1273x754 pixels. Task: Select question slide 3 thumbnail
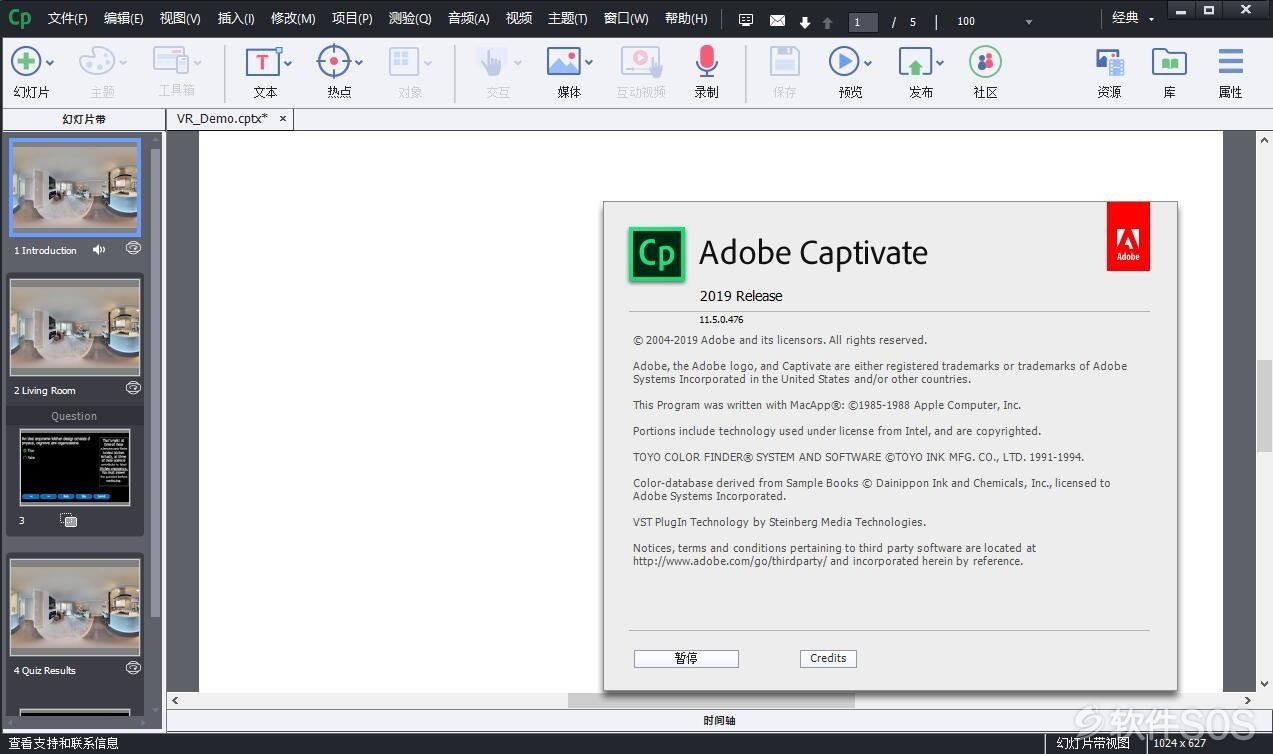(75, 467)
